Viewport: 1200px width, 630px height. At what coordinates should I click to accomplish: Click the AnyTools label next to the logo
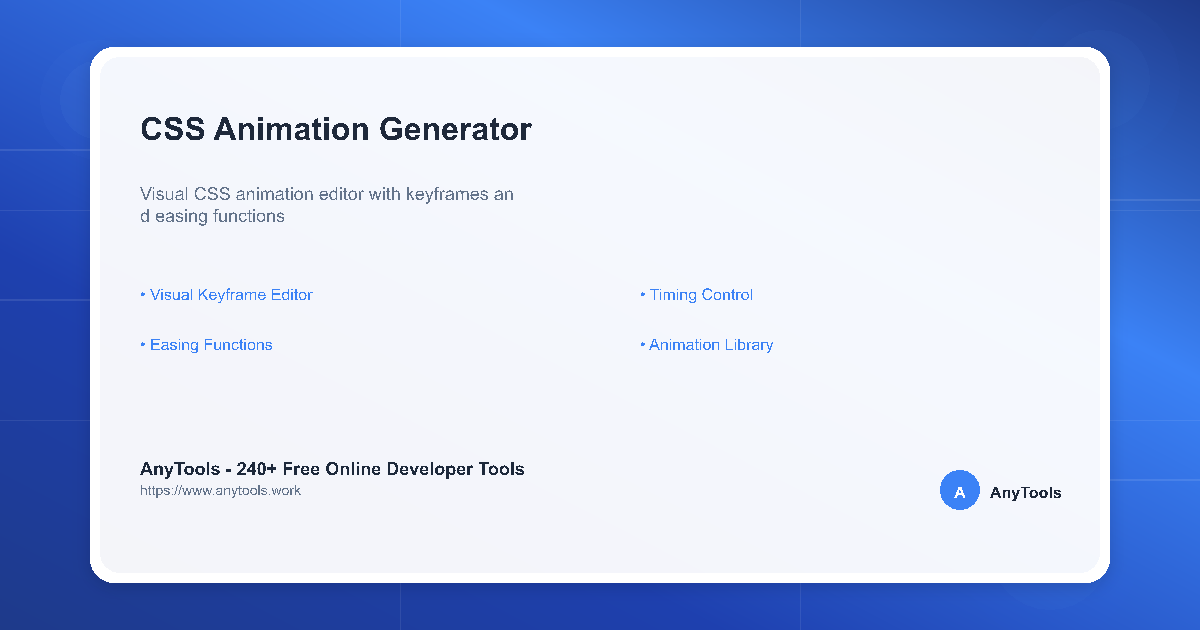click(x=1025, y=491)
